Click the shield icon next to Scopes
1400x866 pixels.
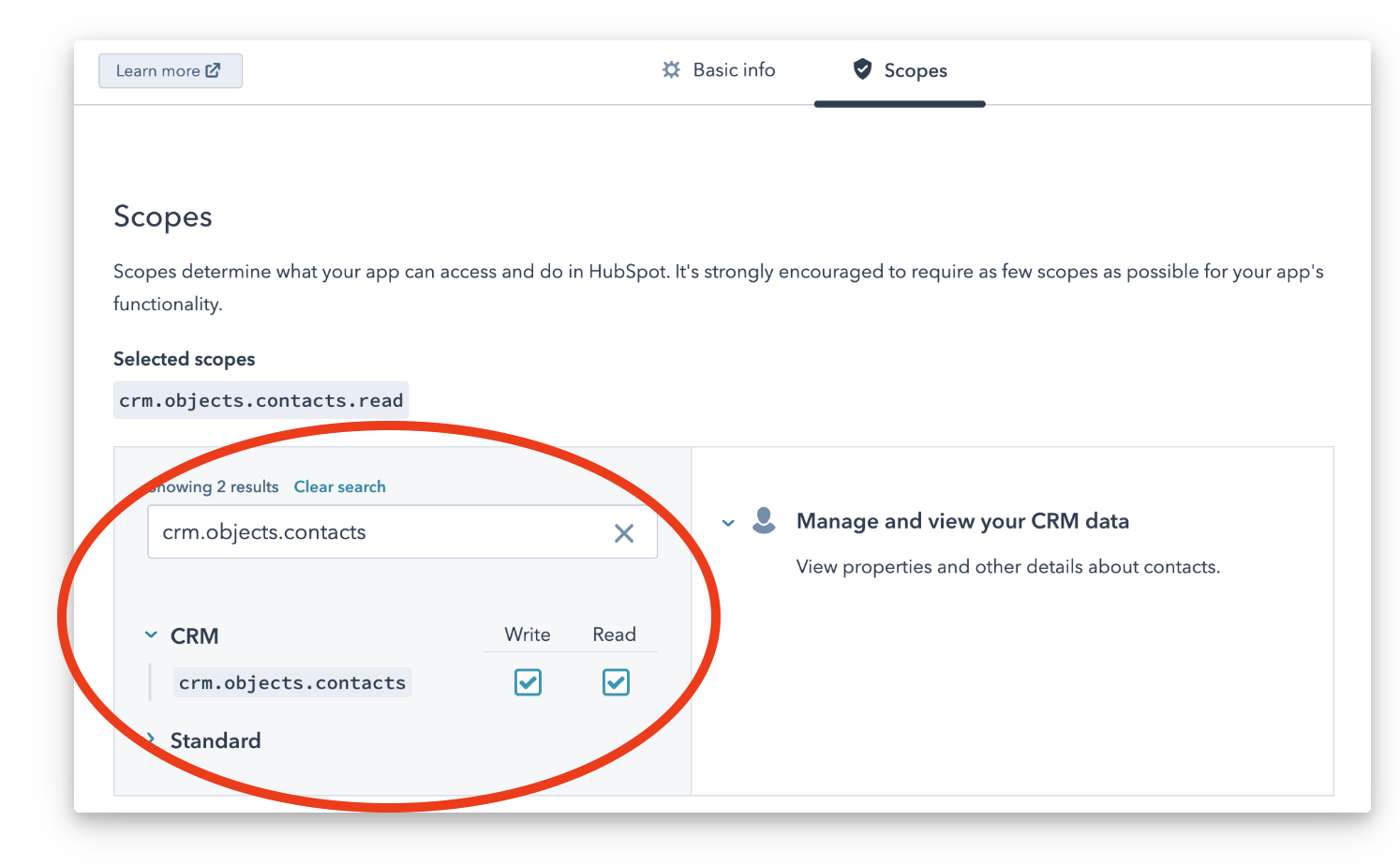[x=862, y=69]
